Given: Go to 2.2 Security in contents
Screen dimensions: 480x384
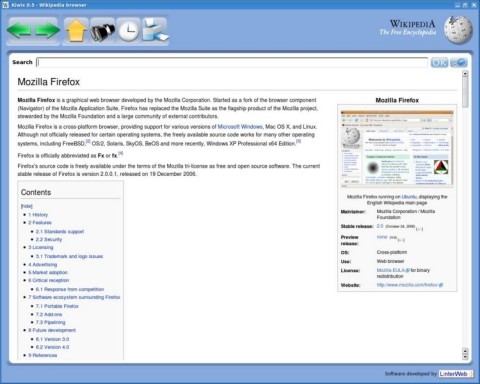Looking at the screenshot, I should click(x=49, y=239).
